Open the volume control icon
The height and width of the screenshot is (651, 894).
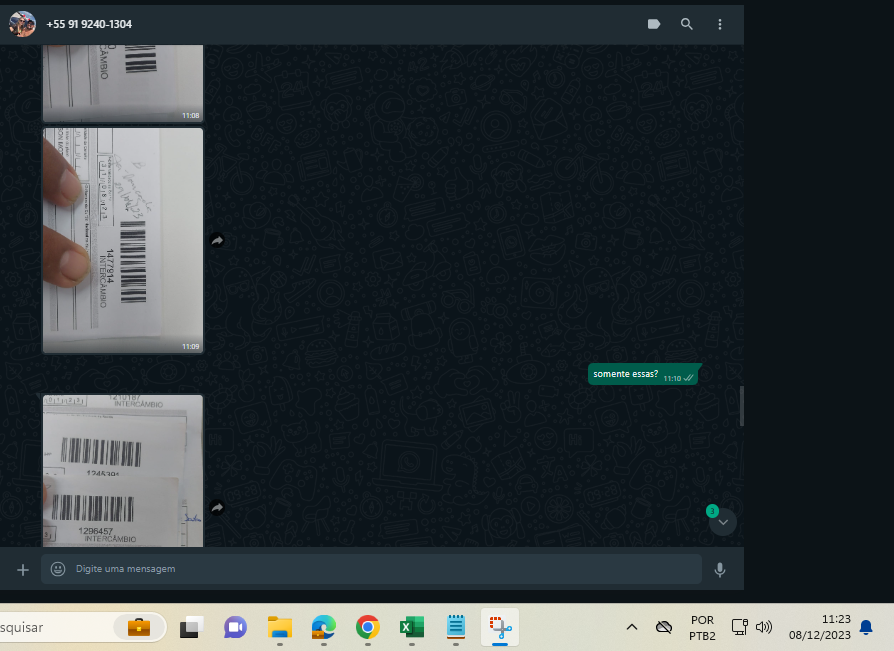coord(763,627)
